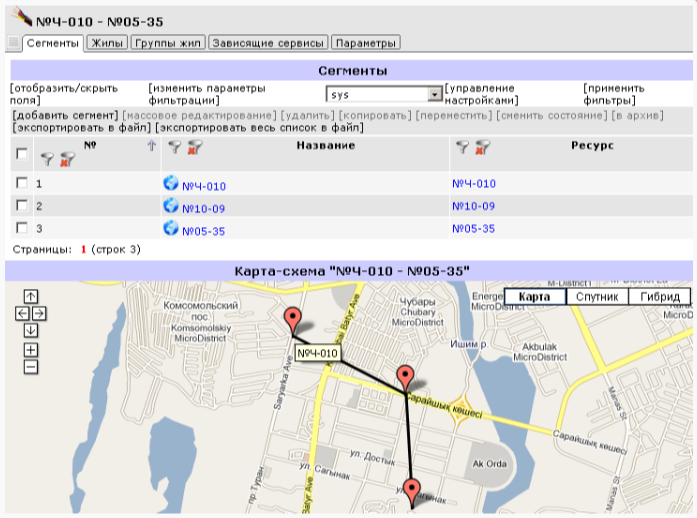Select Гибрид map view
This screenshot has height=518, width=697.
coord(660,297)
